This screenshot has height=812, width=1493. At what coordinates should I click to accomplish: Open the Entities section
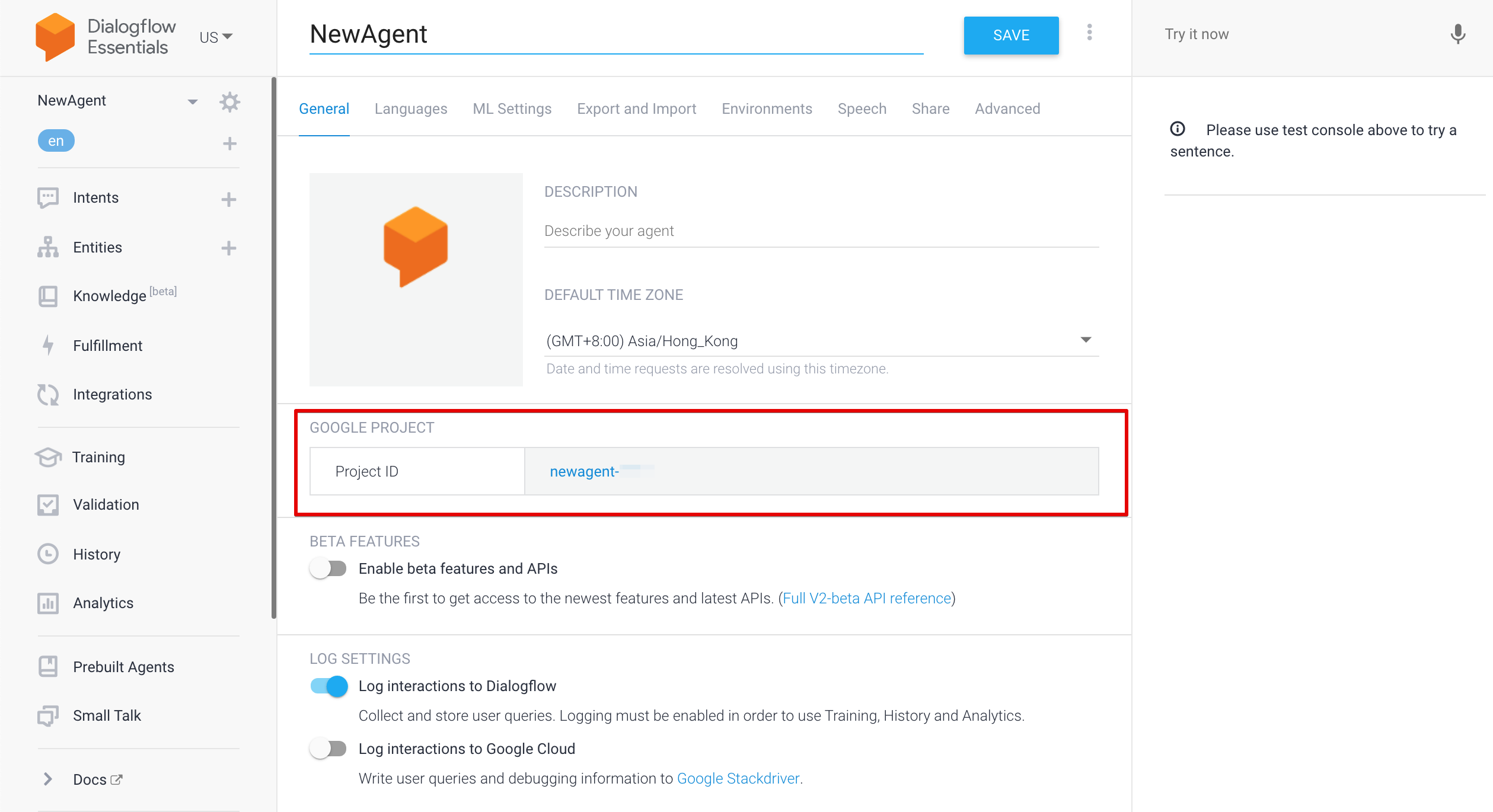point(47,247)
